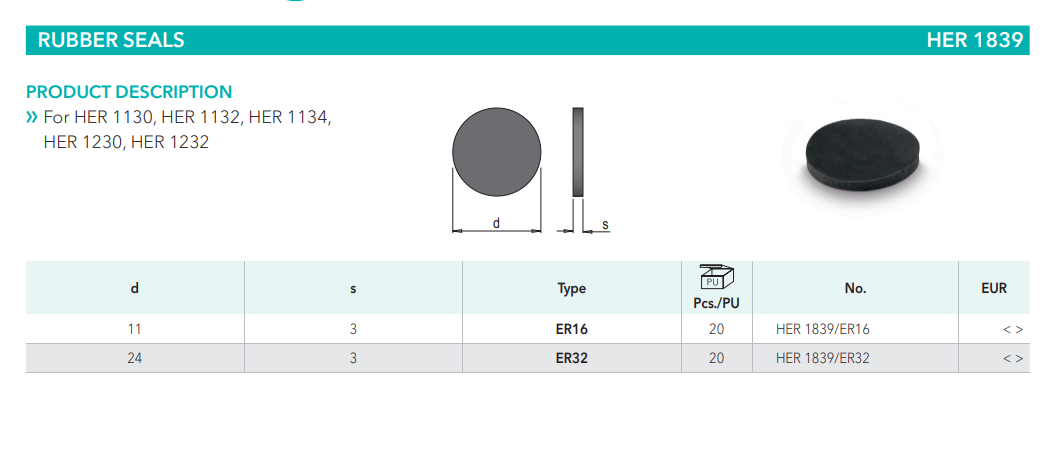Click the EUR price placeholder for ER32
The width and height of the screenshot is (1064, 463).
[1012, 358]
